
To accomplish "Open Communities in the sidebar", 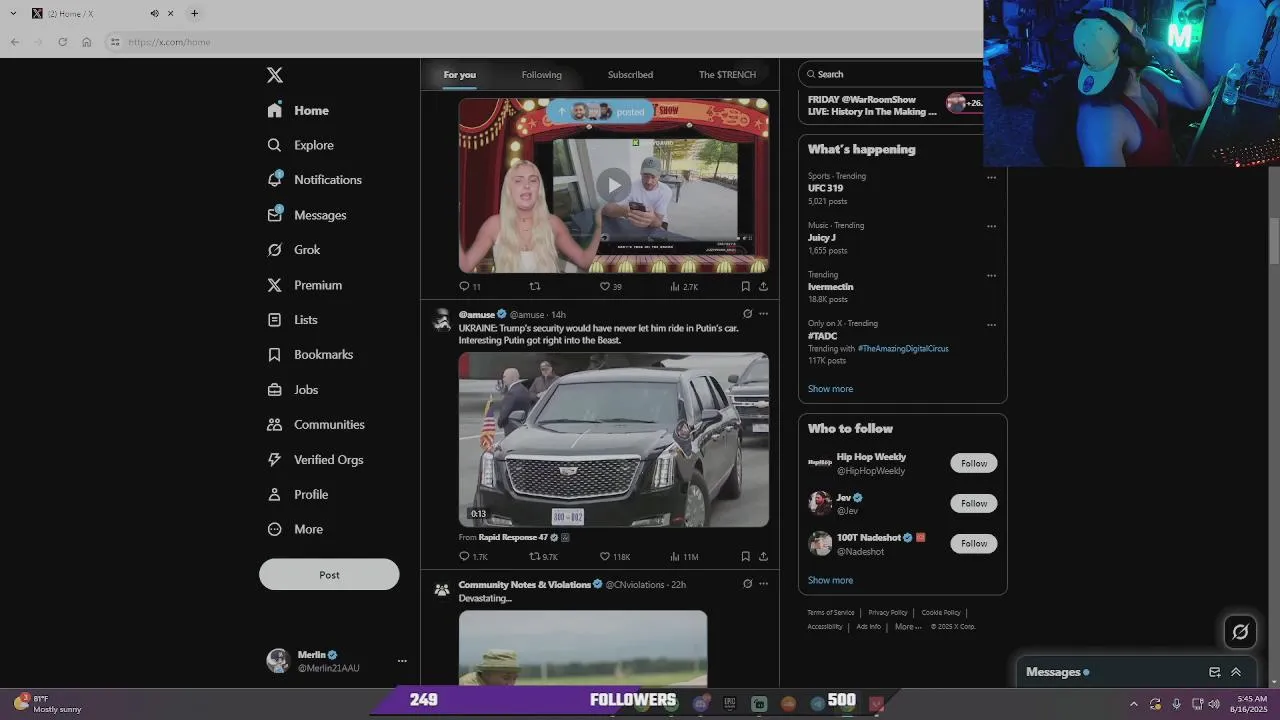I will point(315,424).
